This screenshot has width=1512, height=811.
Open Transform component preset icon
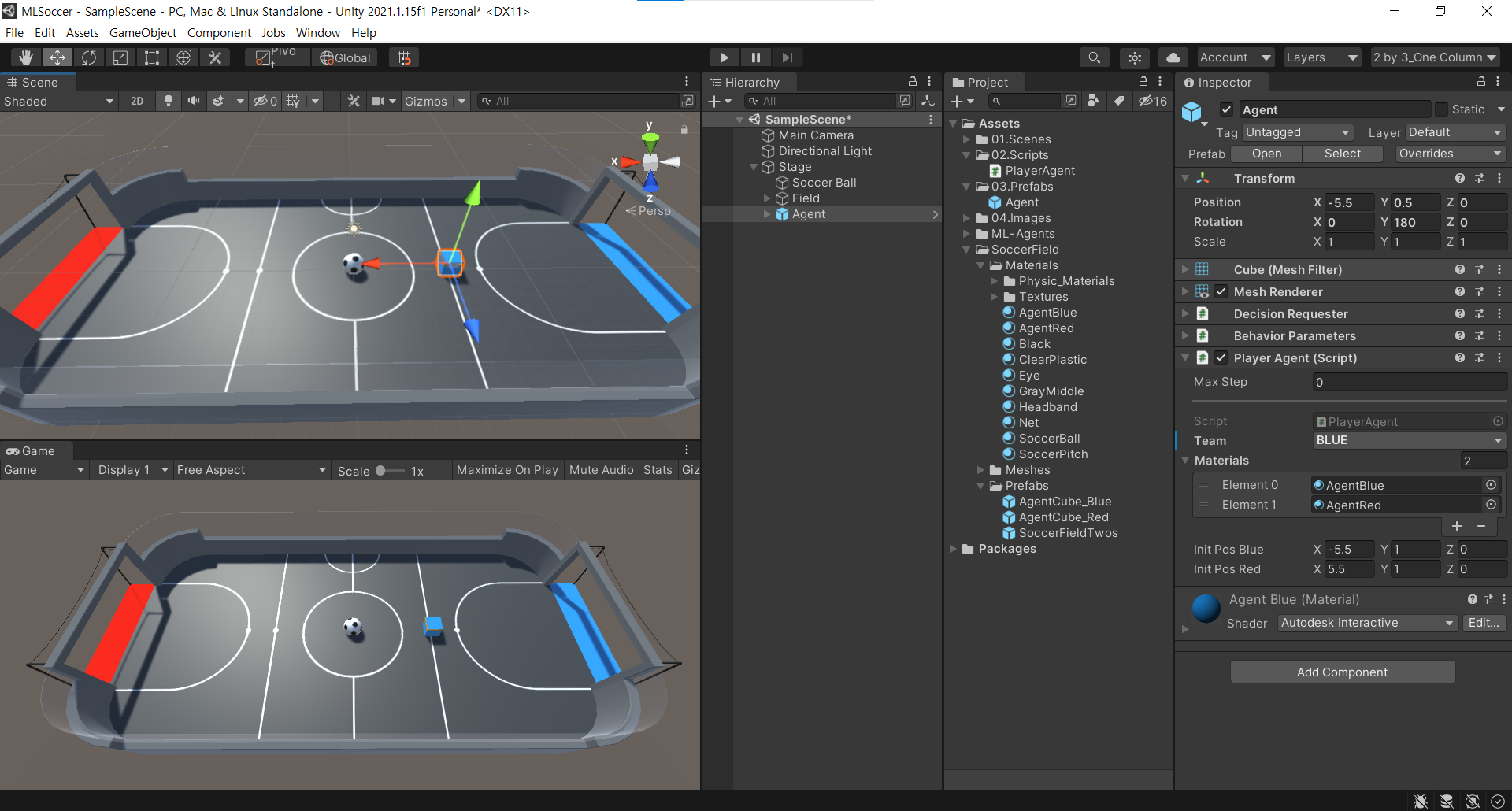[1480, 179]
